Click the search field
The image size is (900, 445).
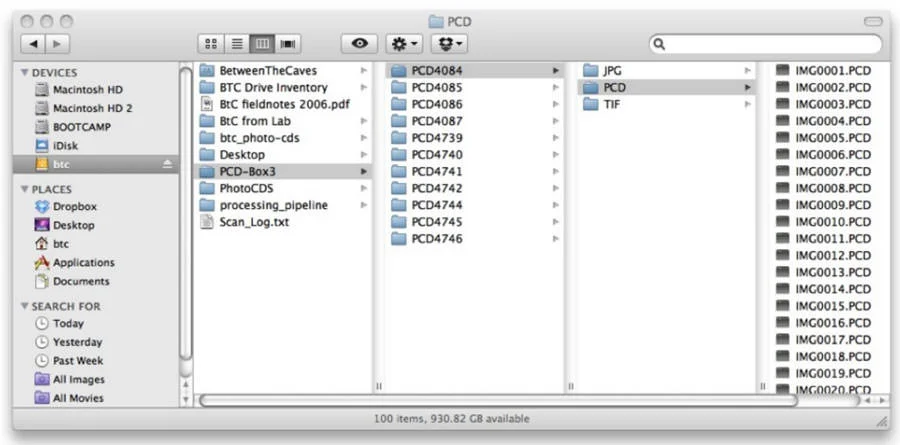(766, 44)
